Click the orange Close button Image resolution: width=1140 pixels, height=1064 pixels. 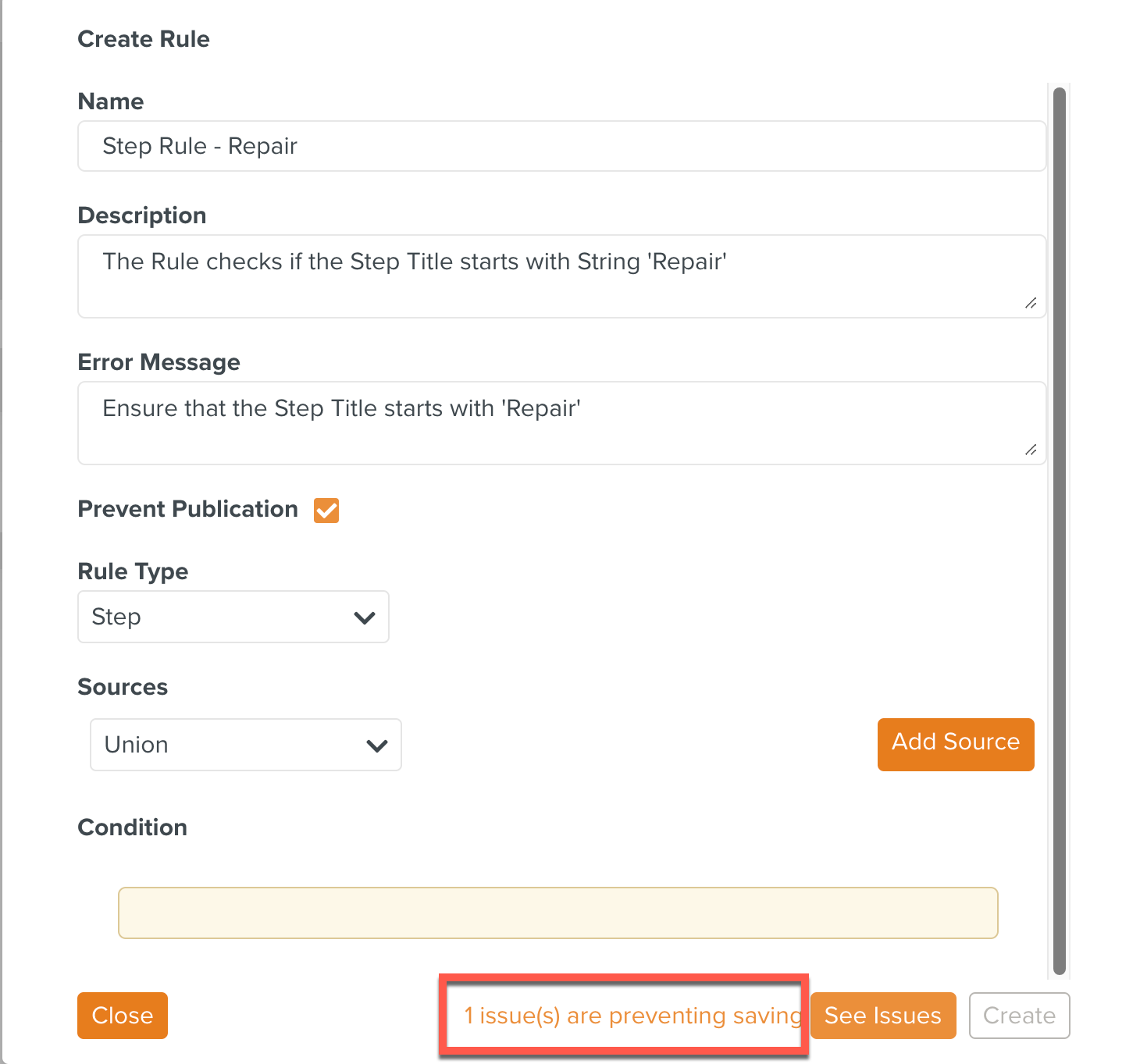coord(123,1016)
